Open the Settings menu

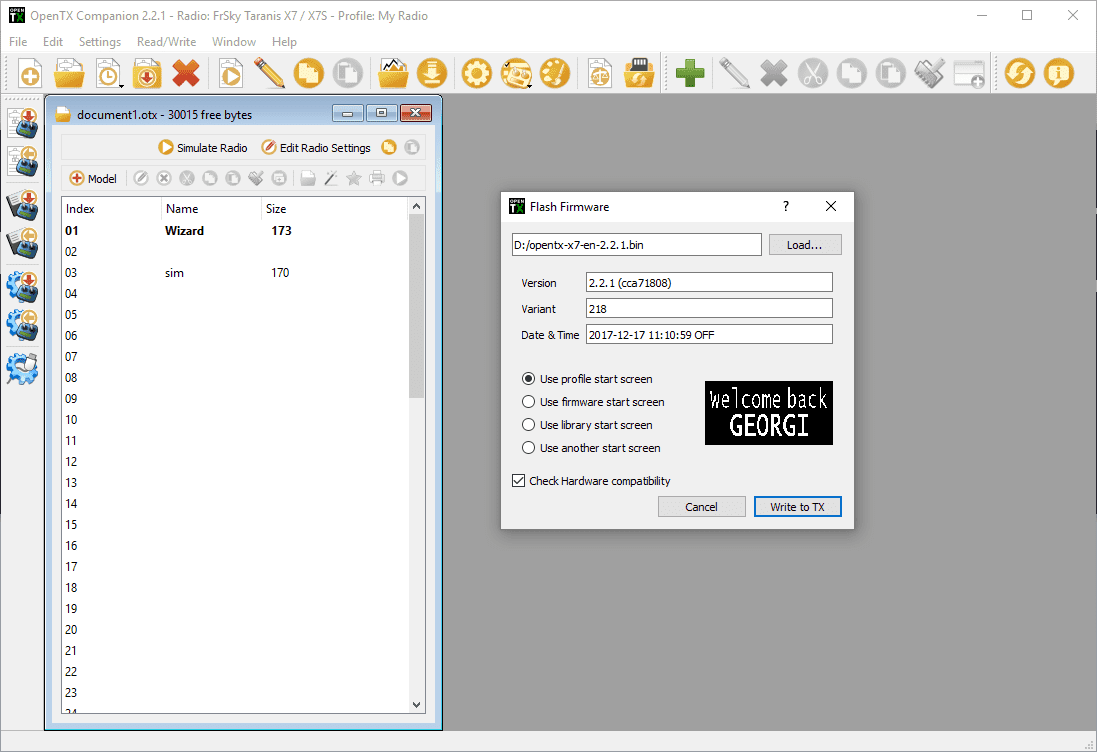point(100,42)
